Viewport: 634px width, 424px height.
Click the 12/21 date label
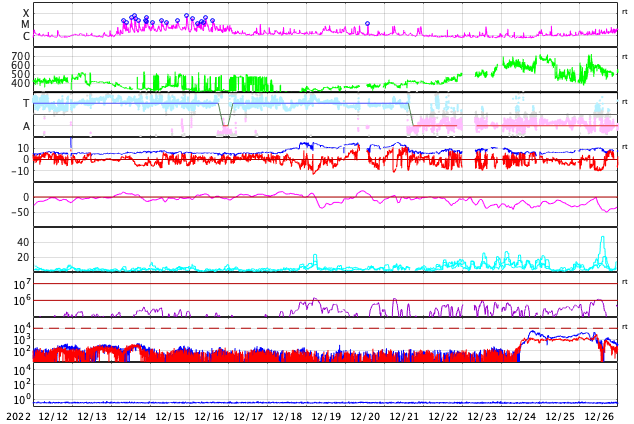[x=404, y=417]
